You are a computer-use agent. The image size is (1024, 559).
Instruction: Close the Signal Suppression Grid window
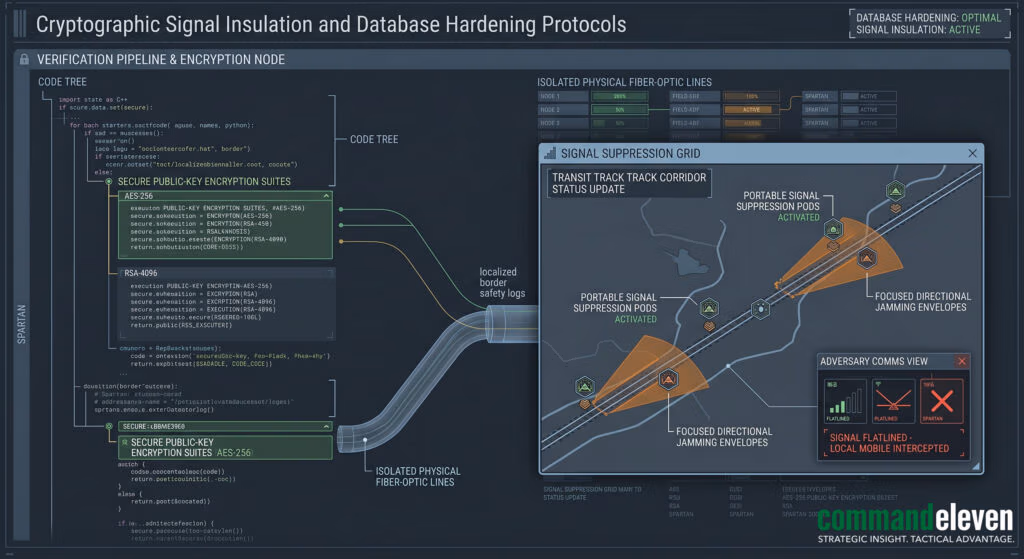[x=972, y=153]
